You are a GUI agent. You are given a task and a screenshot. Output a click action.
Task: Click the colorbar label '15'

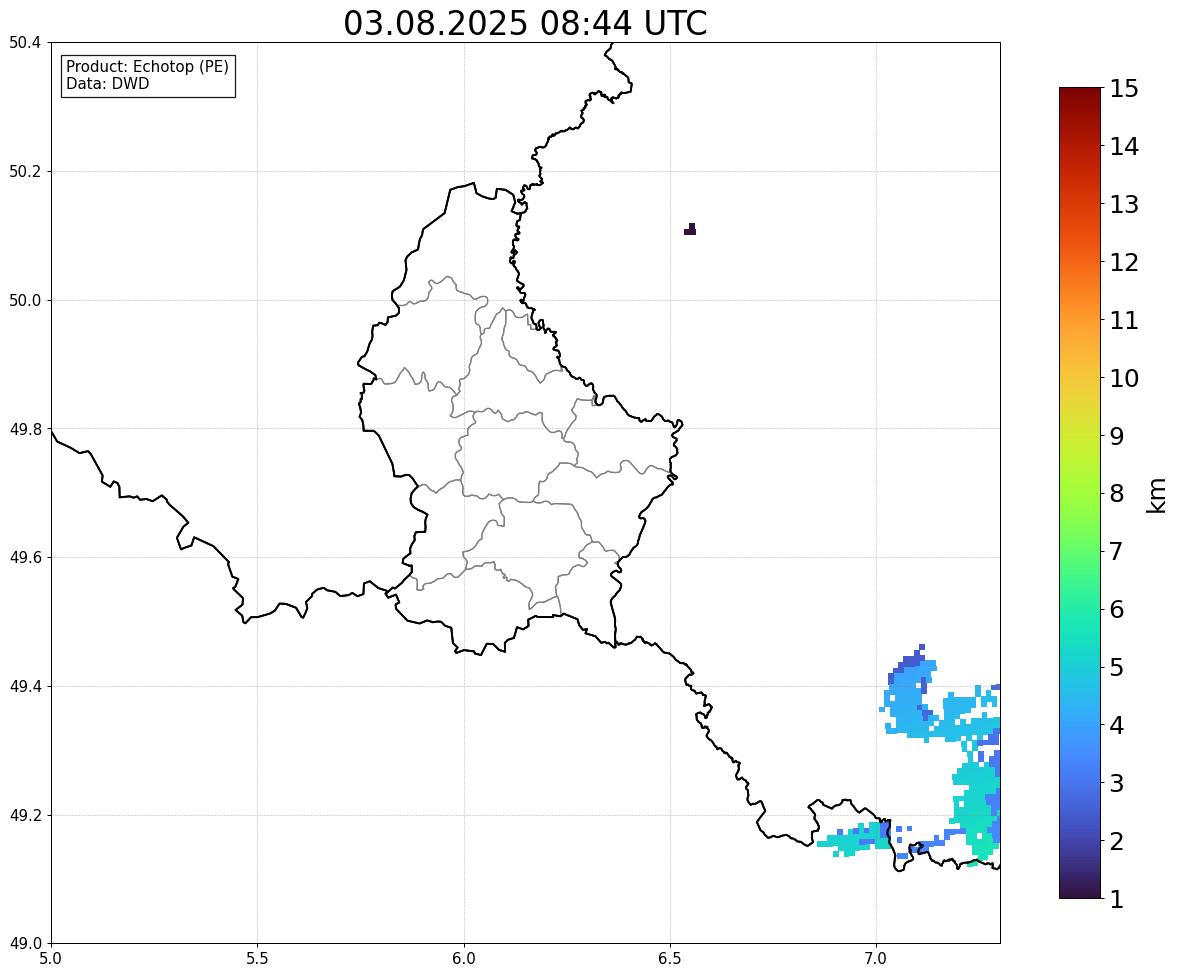click(1124, 89)
